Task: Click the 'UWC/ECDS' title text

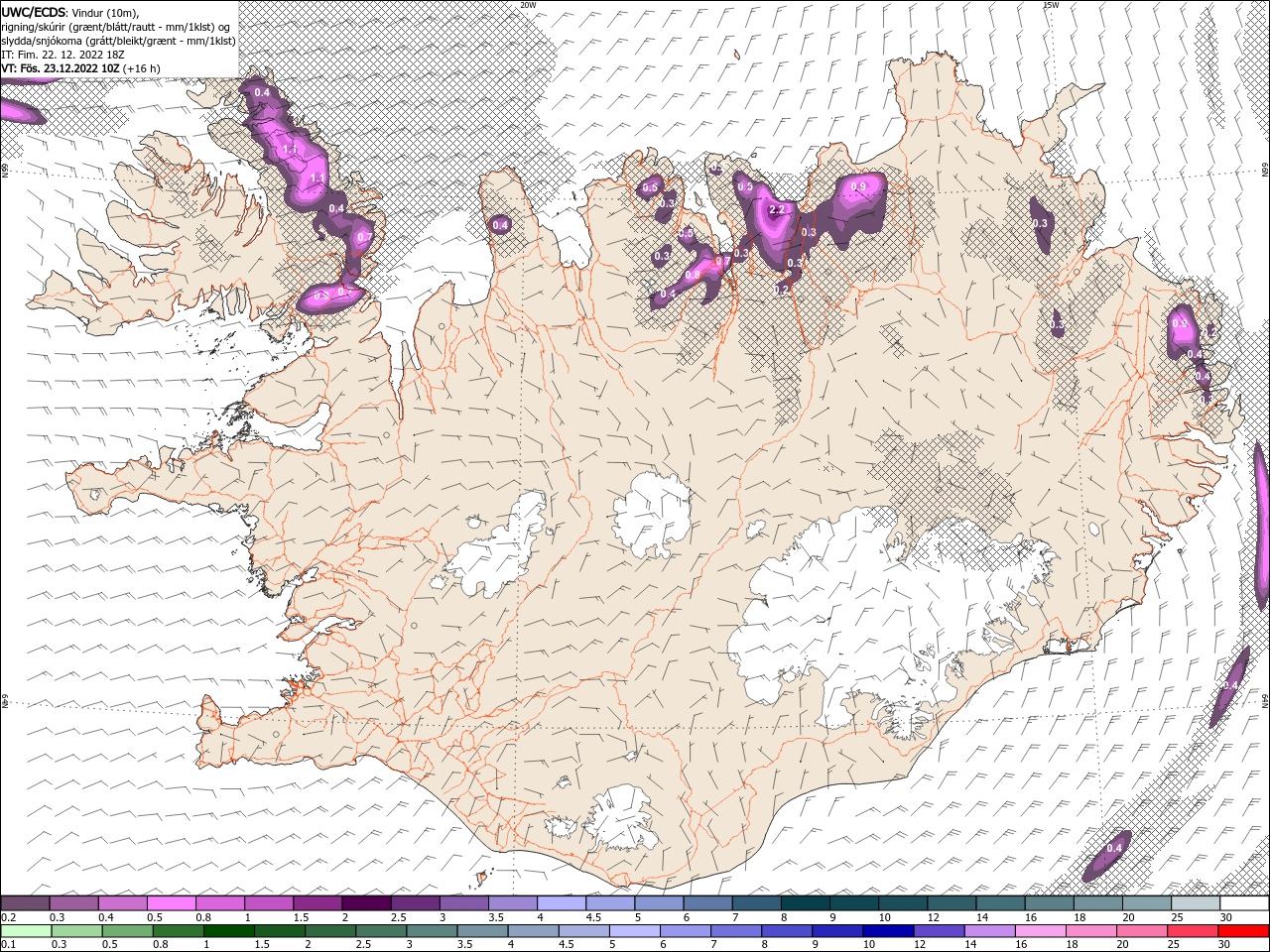Action: pyautogui.click(x=35, y=12)
